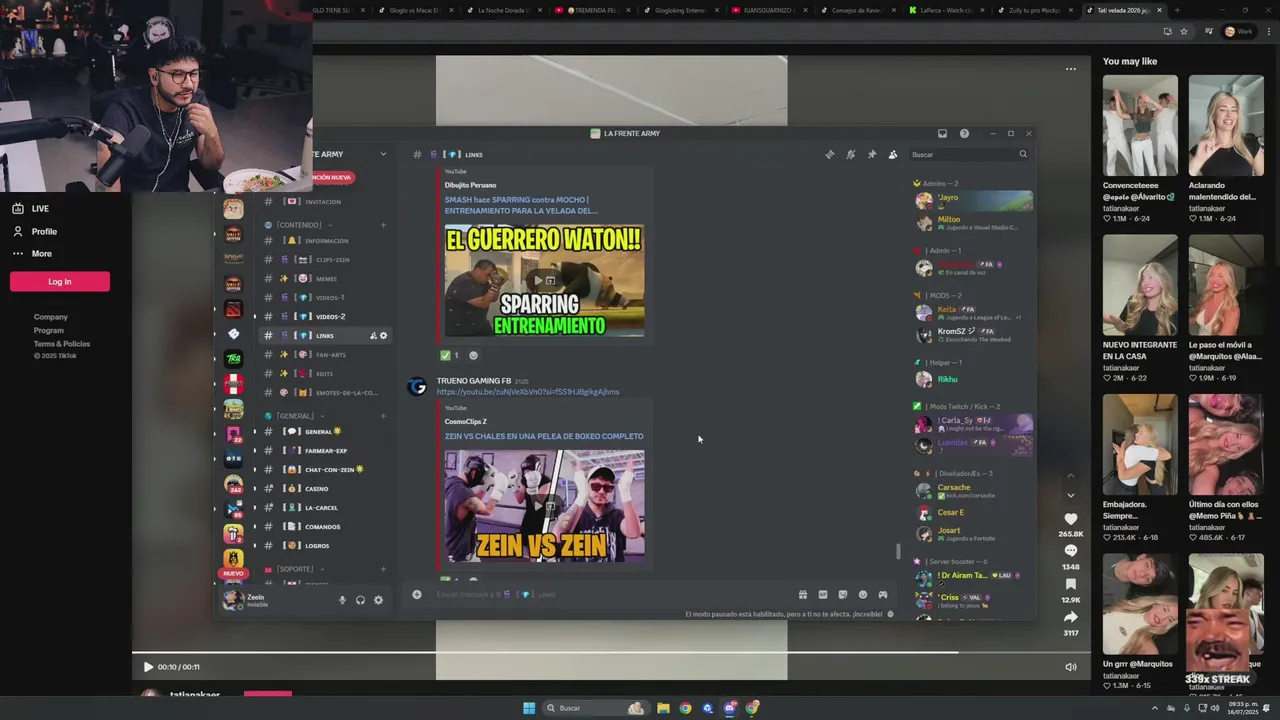This screenshot has width=1280, height=720.
Task: Toggle the Discord member list icon
Action: [x=892, y=154]
